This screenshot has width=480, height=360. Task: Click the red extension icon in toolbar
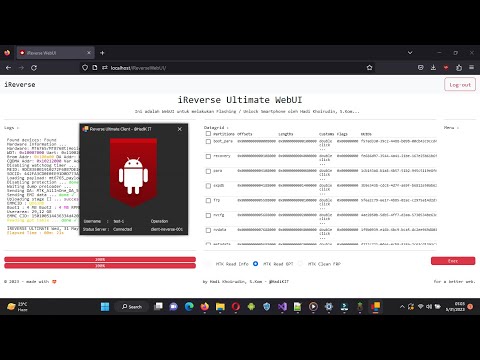[446, 68]
